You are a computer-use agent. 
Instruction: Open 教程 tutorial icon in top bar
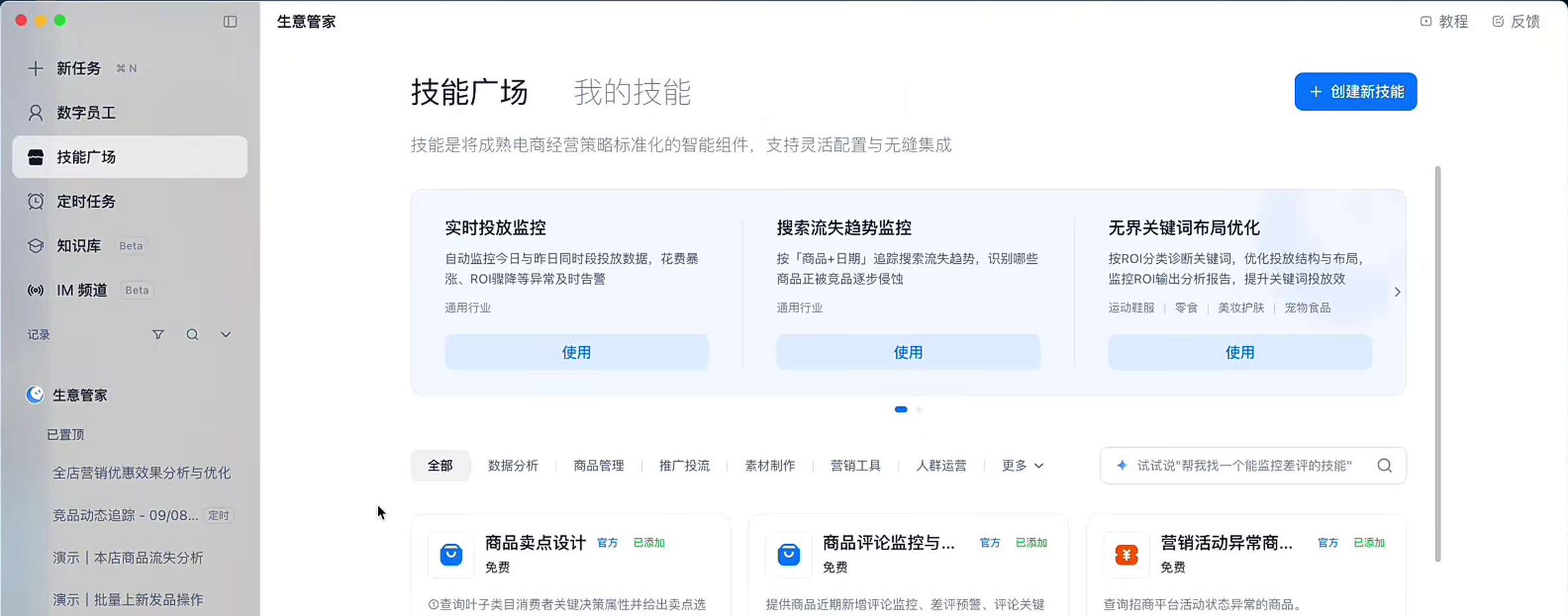point(1425,21)
